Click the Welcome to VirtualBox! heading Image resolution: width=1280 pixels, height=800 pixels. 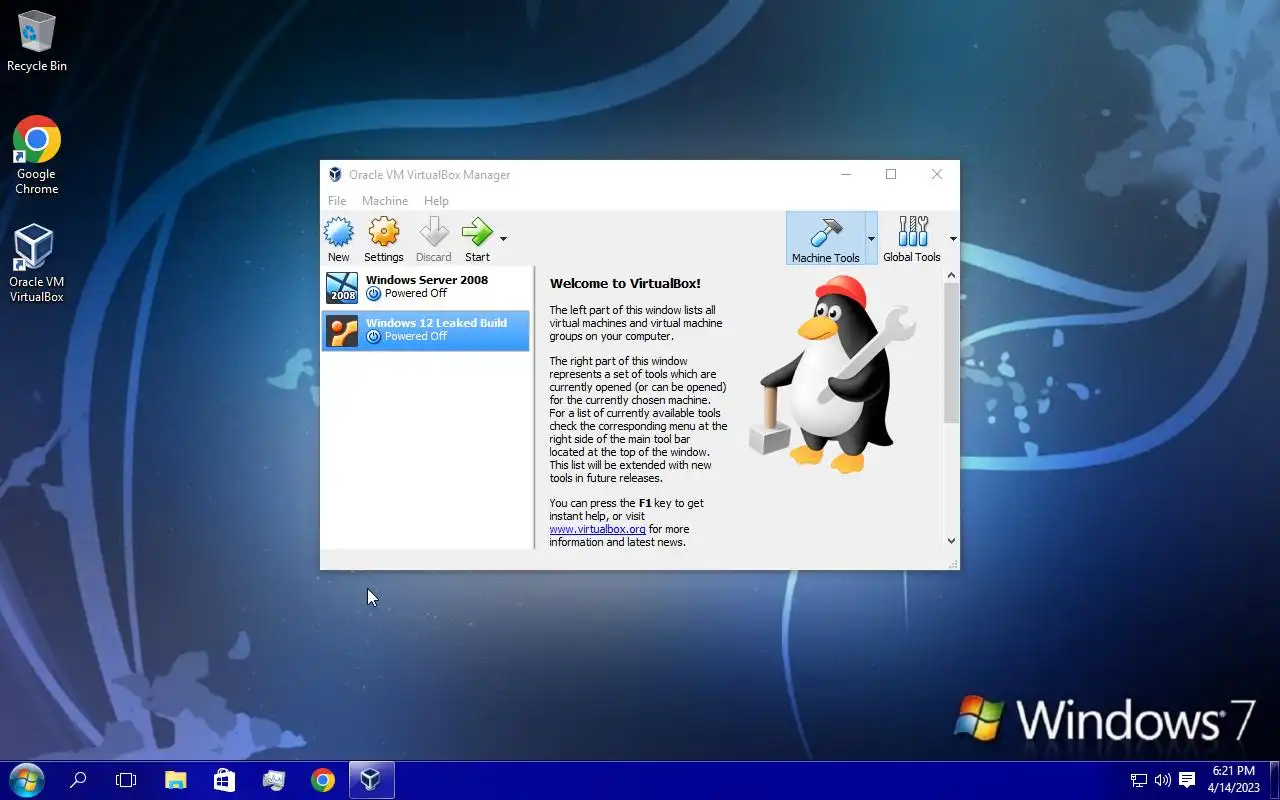pos(625,284)
